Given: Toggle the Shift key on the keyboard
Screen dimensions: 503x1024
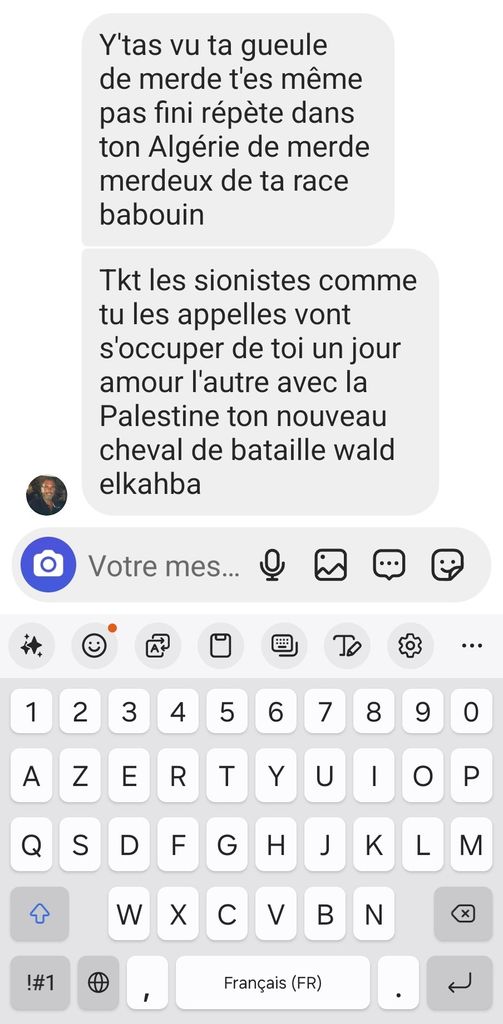Looking at the screenshot, I should pyautogui.click(x=40, y=914).
